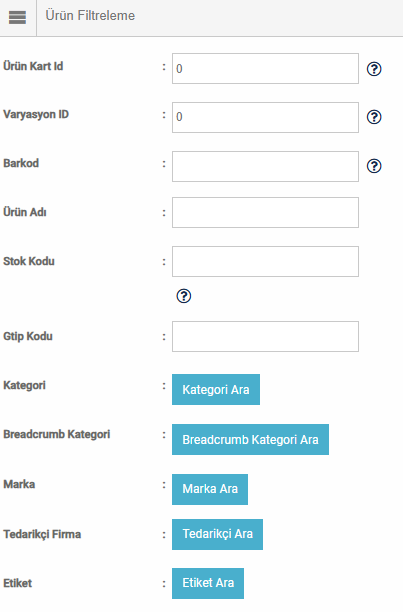Open the hamburger menu icon

tap(18, 18)
